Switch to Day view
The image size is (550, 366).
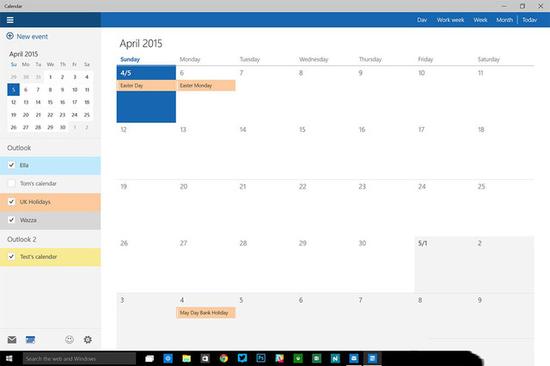click(422, 20)
